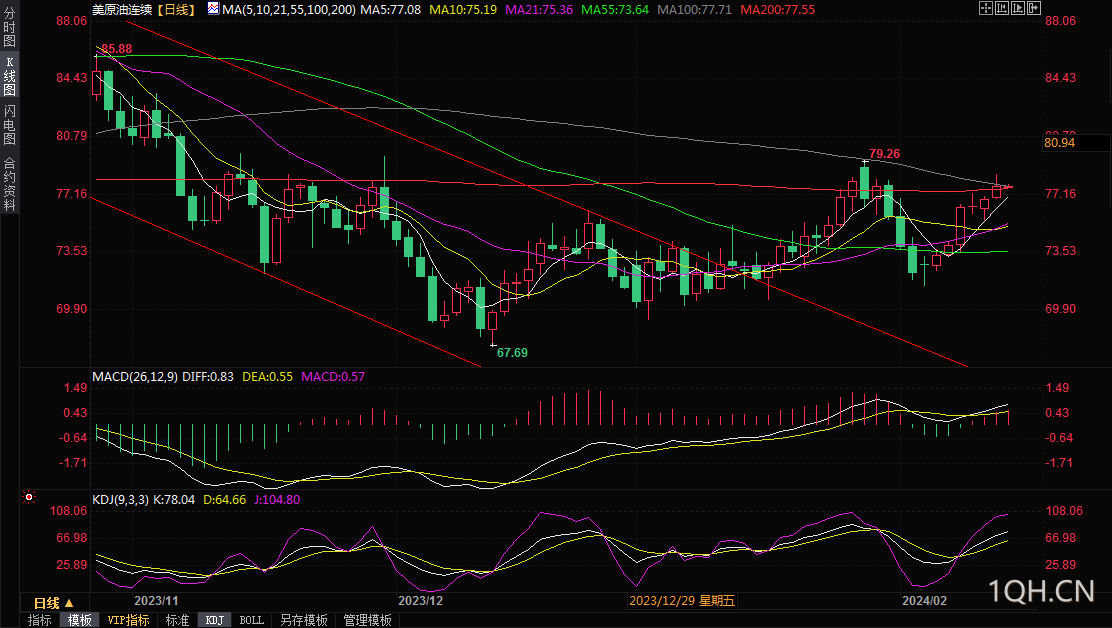Click the chart replay play icon

coord(1018,9)
